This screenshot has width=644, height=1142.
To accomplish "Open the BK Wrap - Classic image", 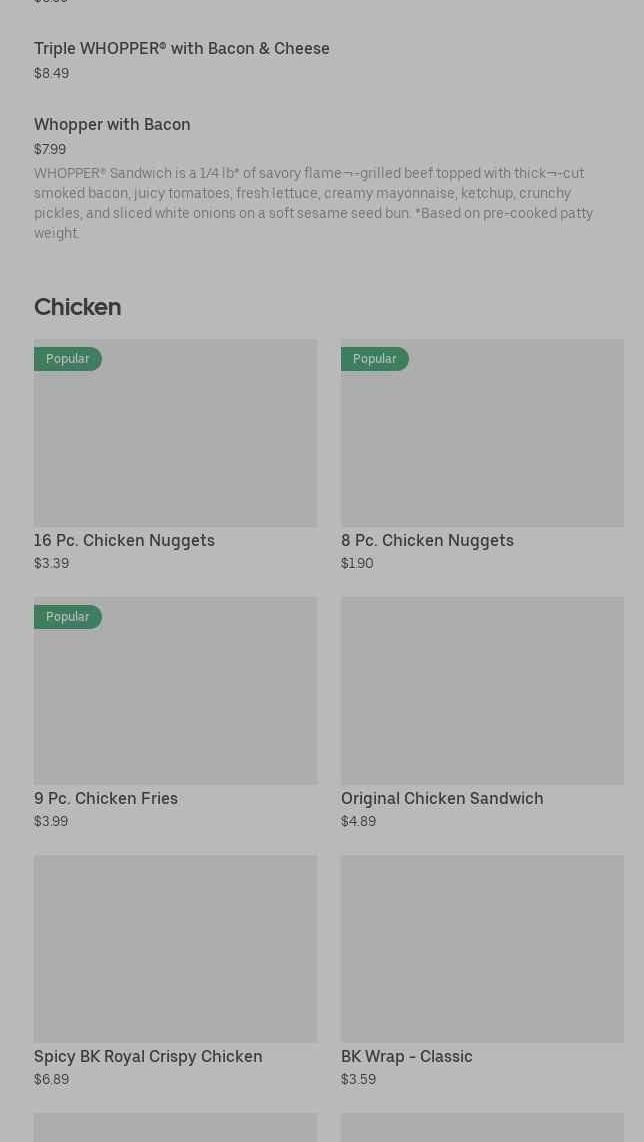I will pyautogui.click(x=482, y=948).
